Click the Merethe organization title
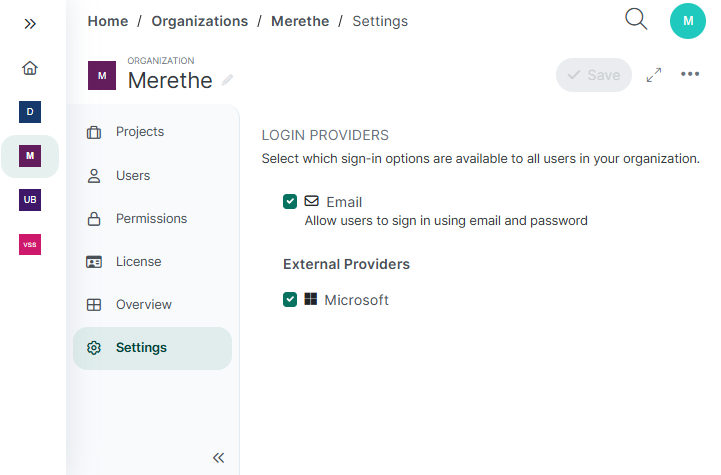Viewport: 721px width, 475px height. (x=170, y=80)
